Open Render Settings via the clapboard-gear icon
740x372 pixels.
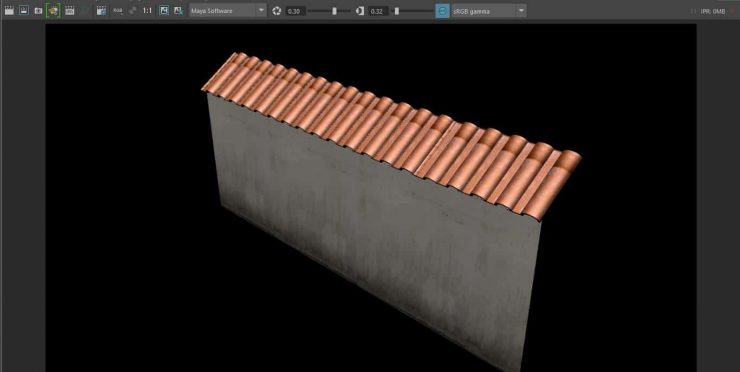tap(101, 10)
